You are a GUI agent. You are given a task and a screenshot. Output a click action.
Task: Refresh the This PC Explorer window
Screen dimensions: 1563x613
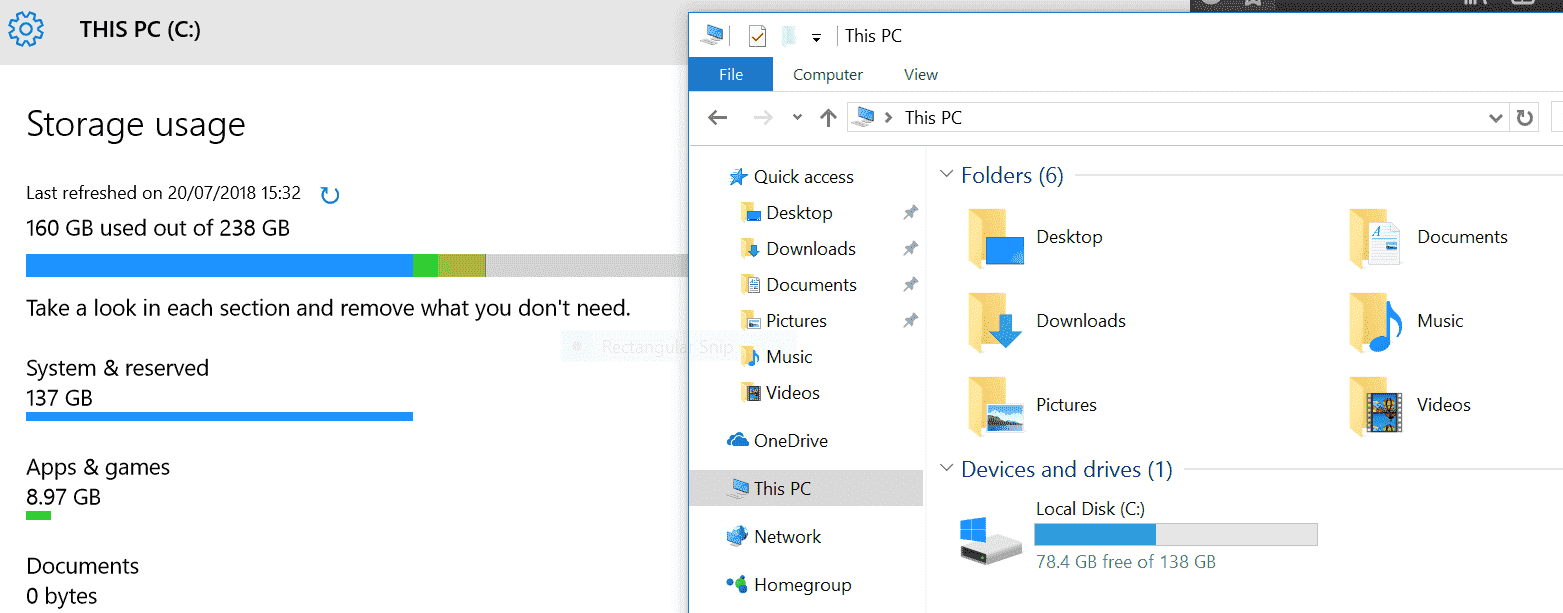[1524, 118]
